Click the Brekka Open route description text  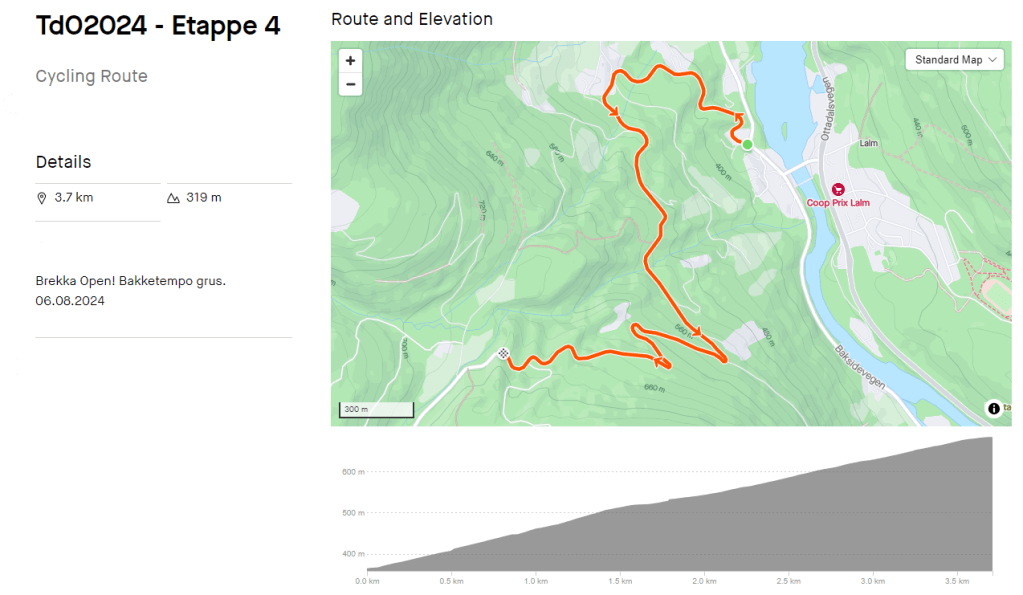130,281
